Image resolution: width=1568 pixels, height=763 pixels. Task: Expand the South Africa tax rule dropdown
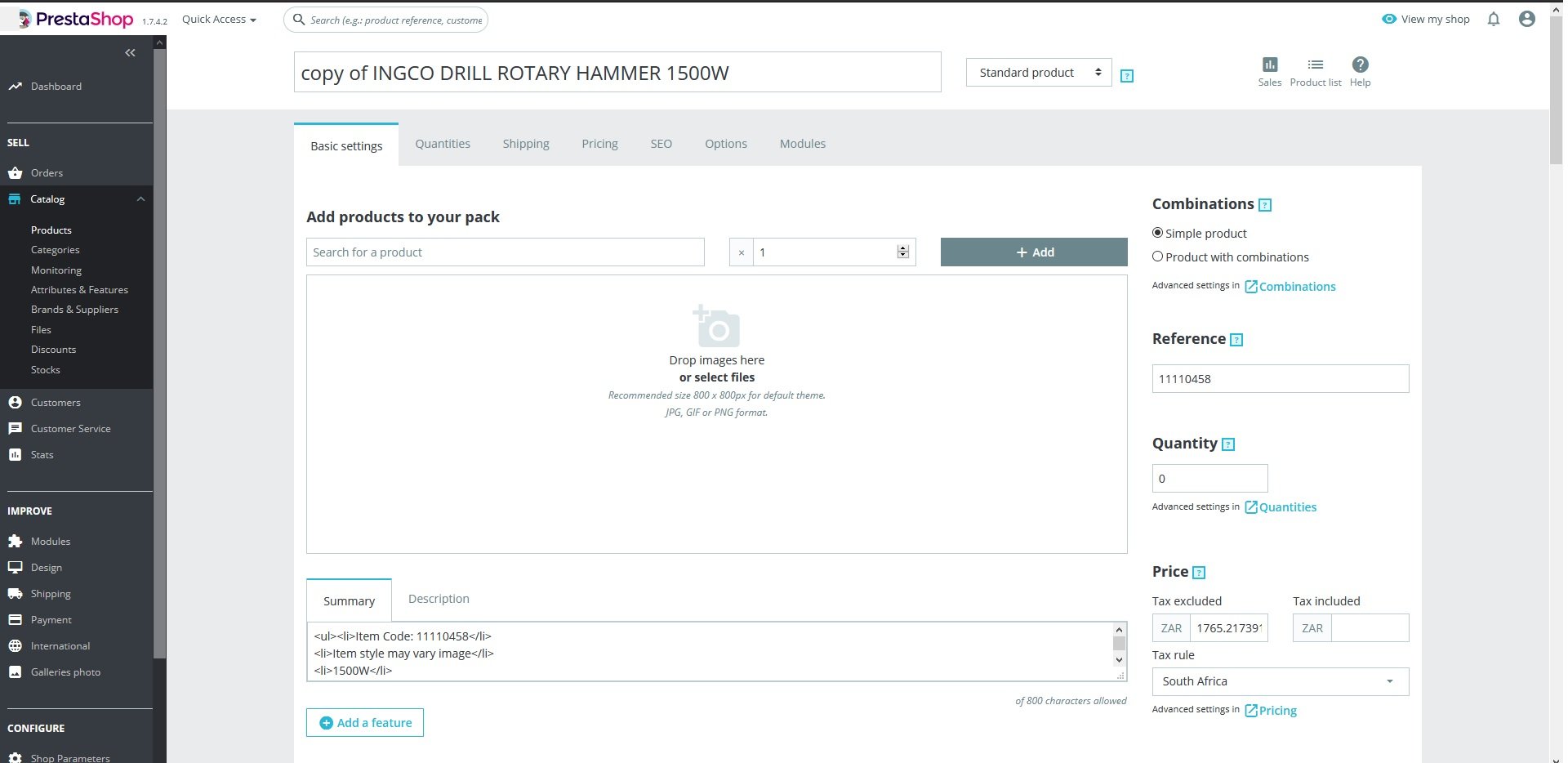(x=1281, y=681)
